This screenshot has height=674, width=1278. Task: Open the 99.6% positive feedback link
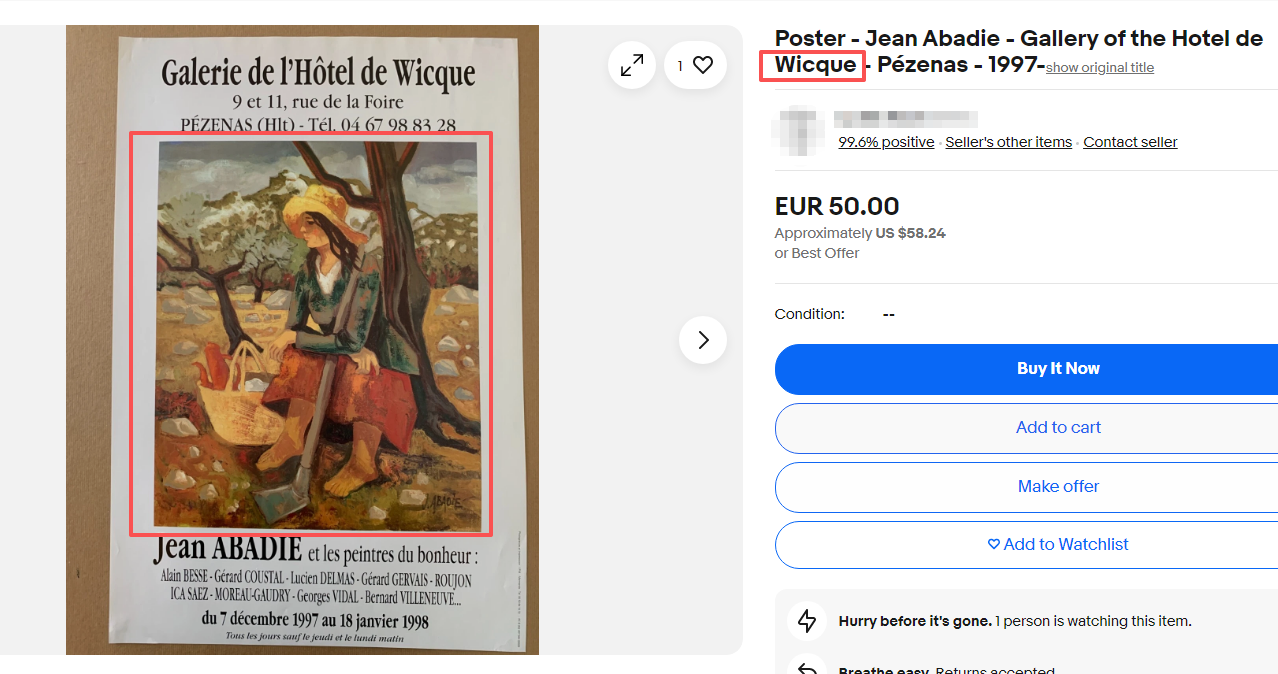(886, 142)
